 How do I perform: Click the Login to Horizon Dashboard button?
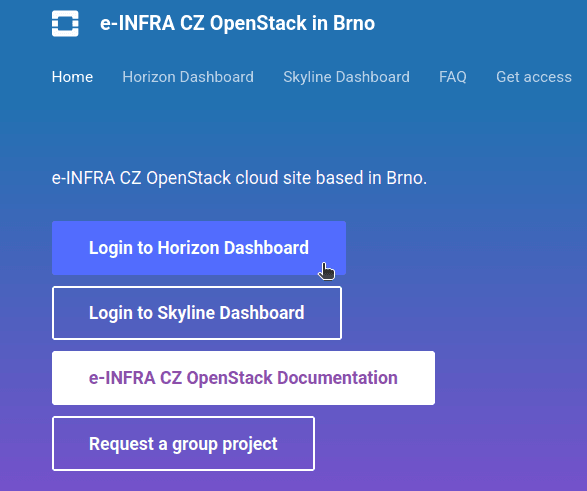click(x=199, y=248)
